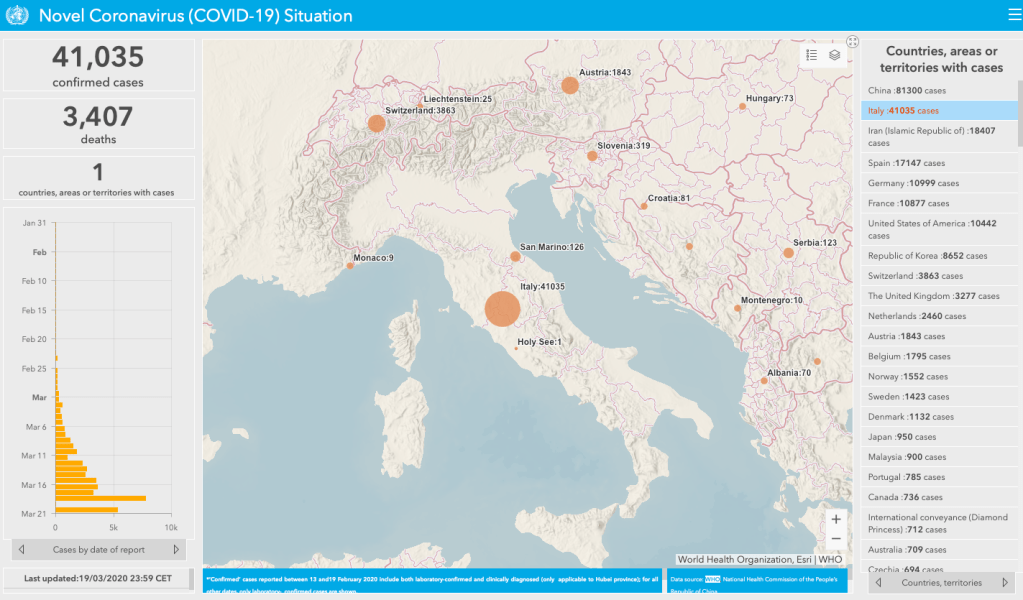
Task: Go to next chart after Cases by date
Action: [x=176, y=549]
